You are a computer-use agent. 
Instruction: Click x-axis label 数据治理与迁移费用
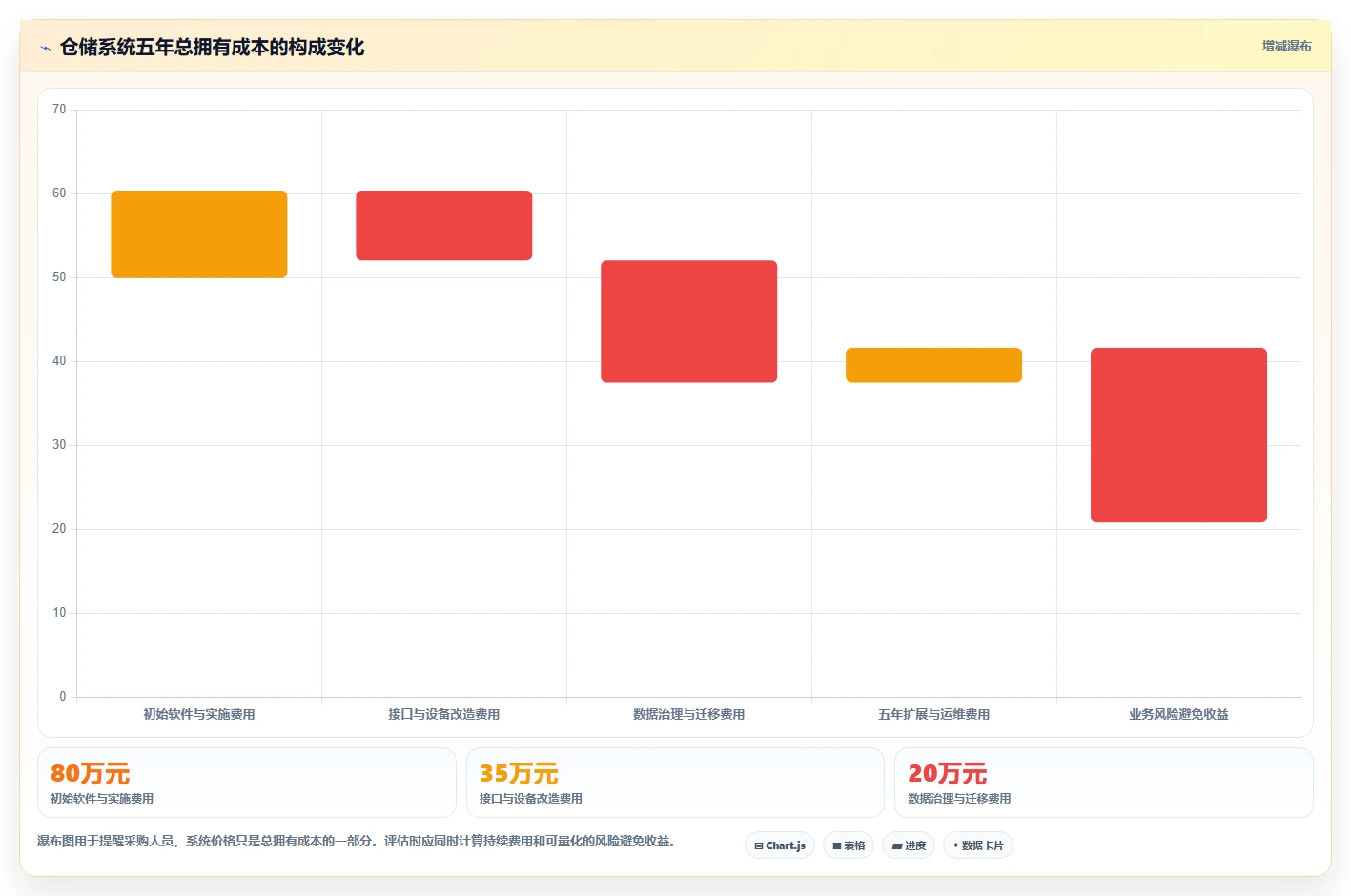coord(689,714)
